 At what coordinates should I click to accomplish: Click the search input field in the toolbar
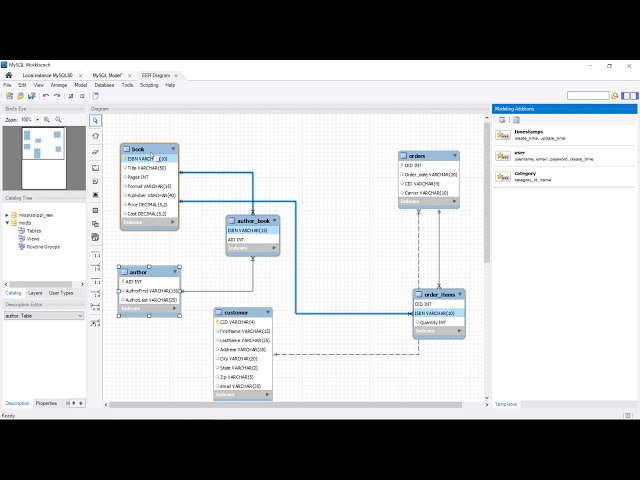588,96
